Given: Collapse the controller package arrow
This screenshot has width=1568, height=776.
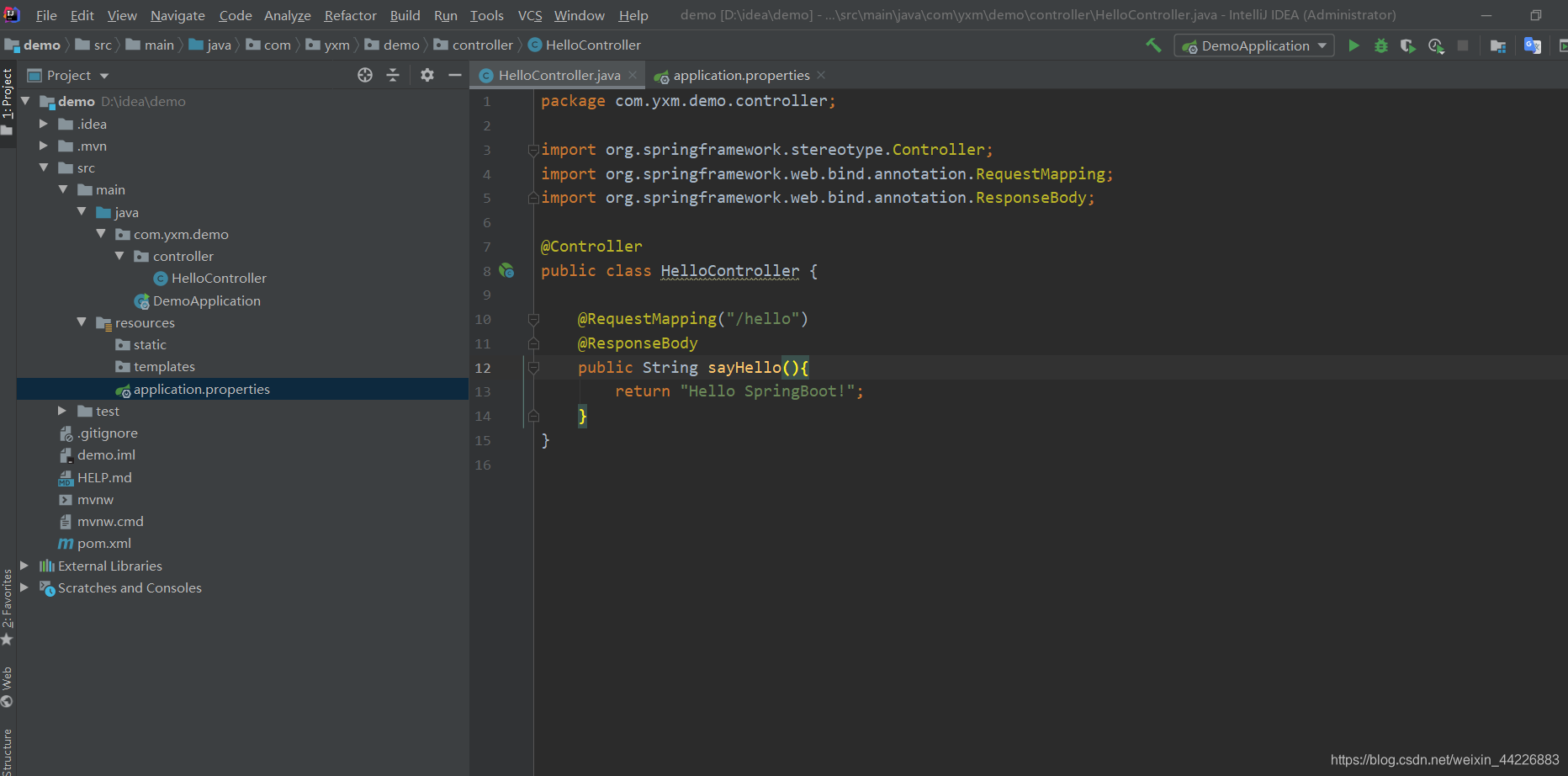Looking at the screenshot, I should point(119,256).
